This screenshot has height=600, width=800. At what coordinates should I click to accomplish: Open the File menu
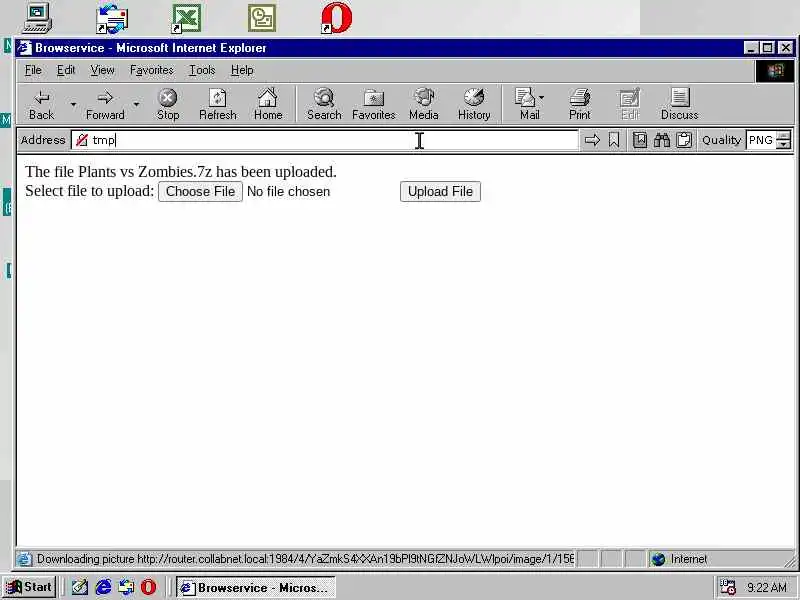point(33,70)
